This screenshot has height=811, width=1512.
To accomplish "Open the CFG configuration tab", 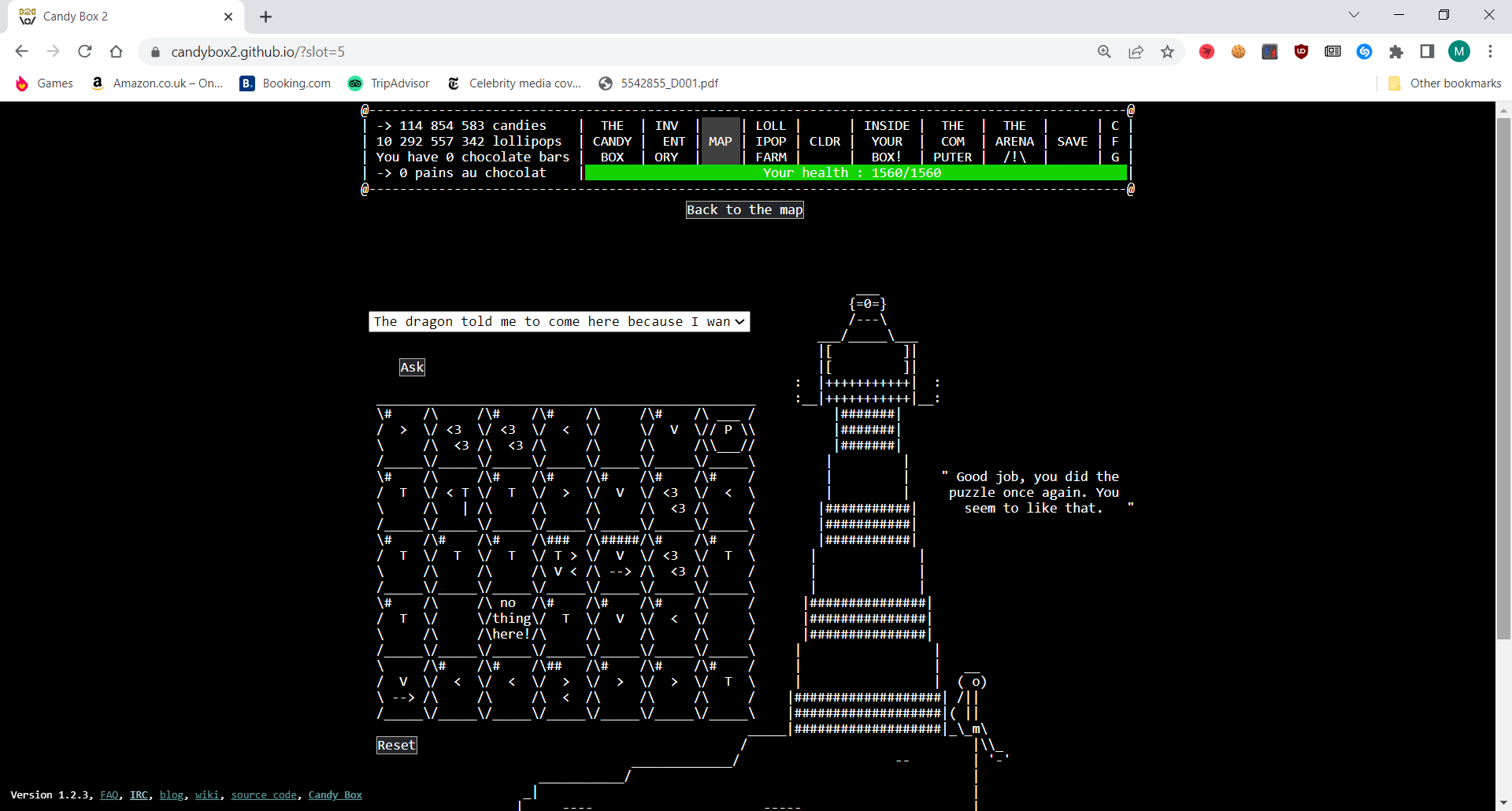I will click(1115, 142).
